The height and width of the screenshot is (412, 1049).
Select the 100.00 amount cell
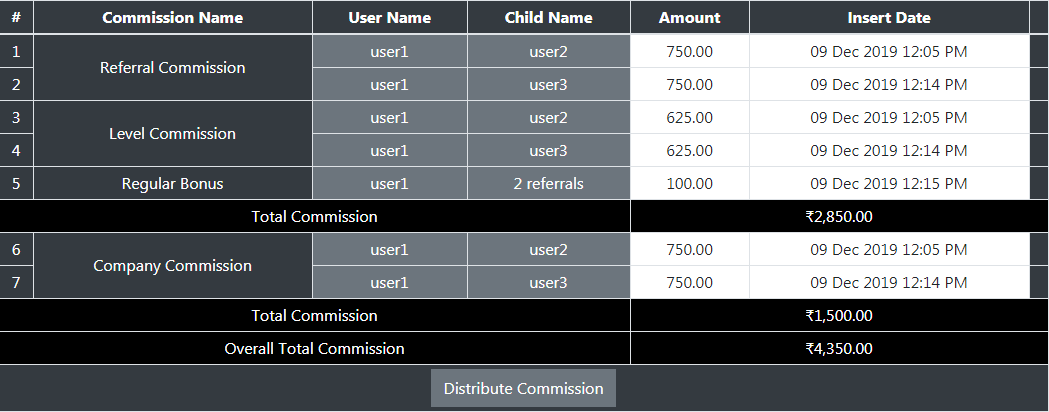tap(690, 184)
